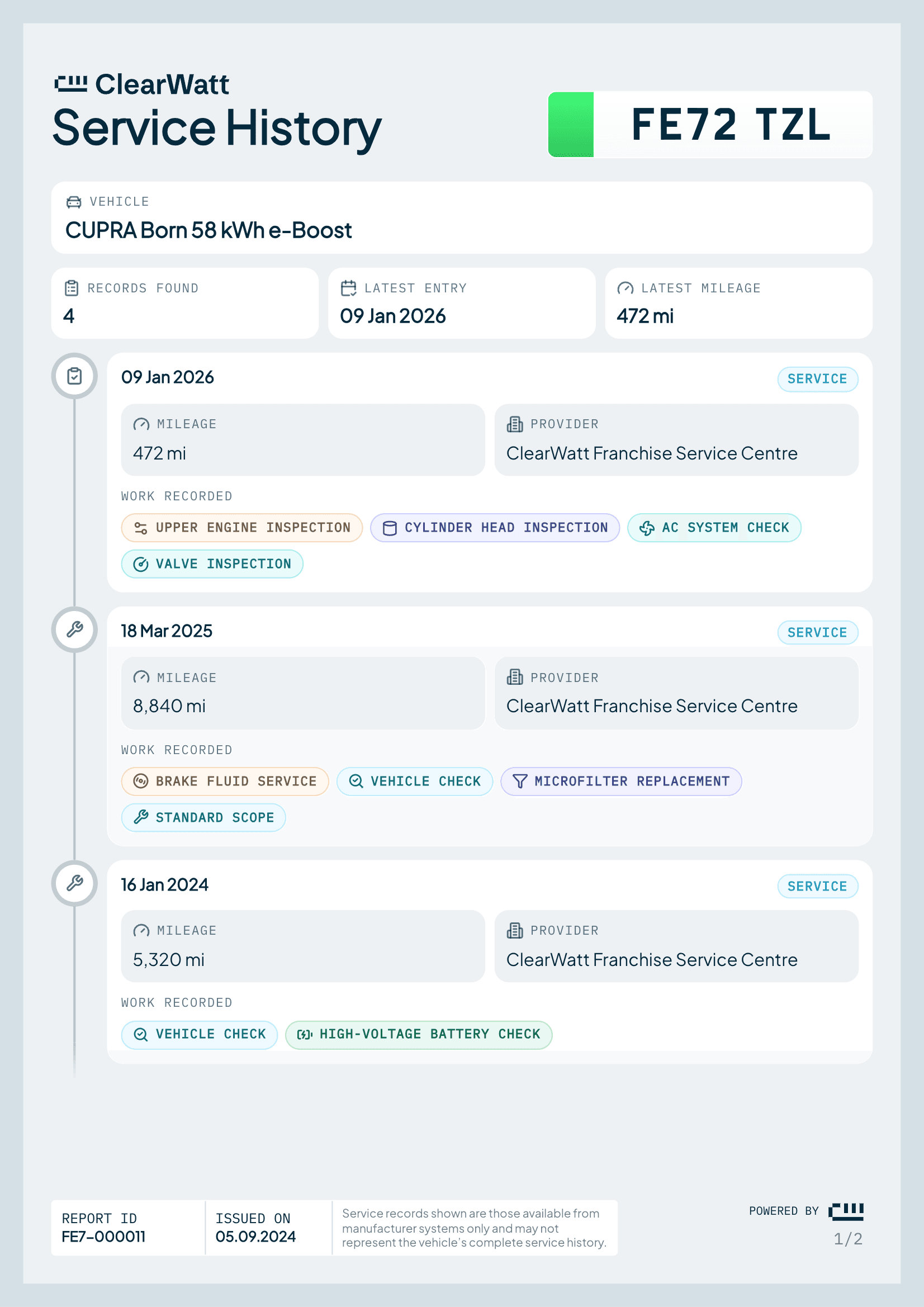Click the High-Voltage Battery Check tag
Image resolution: width=924 pixels, height=1307 pixels.
coord(419,1035)
